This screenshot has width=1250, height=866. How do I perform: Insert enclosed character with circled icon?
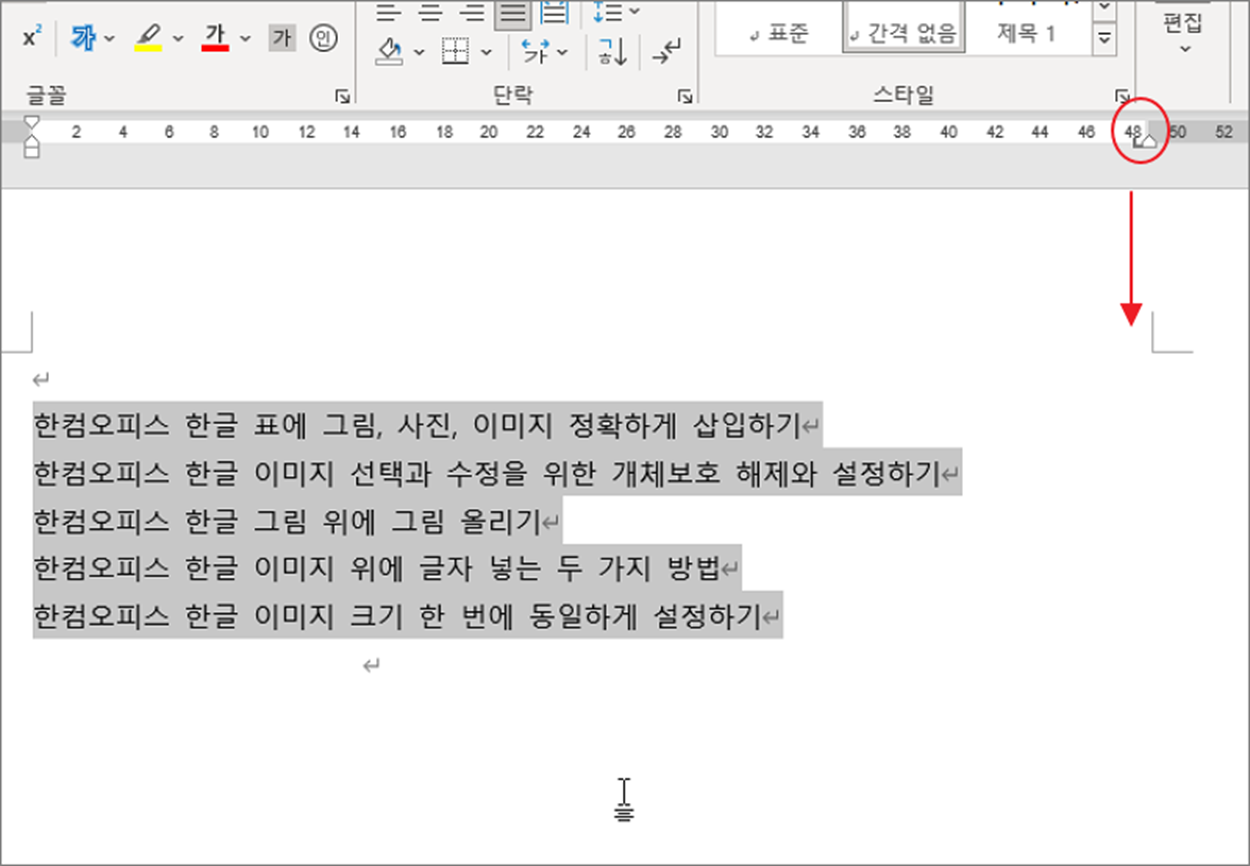point(323,39)
